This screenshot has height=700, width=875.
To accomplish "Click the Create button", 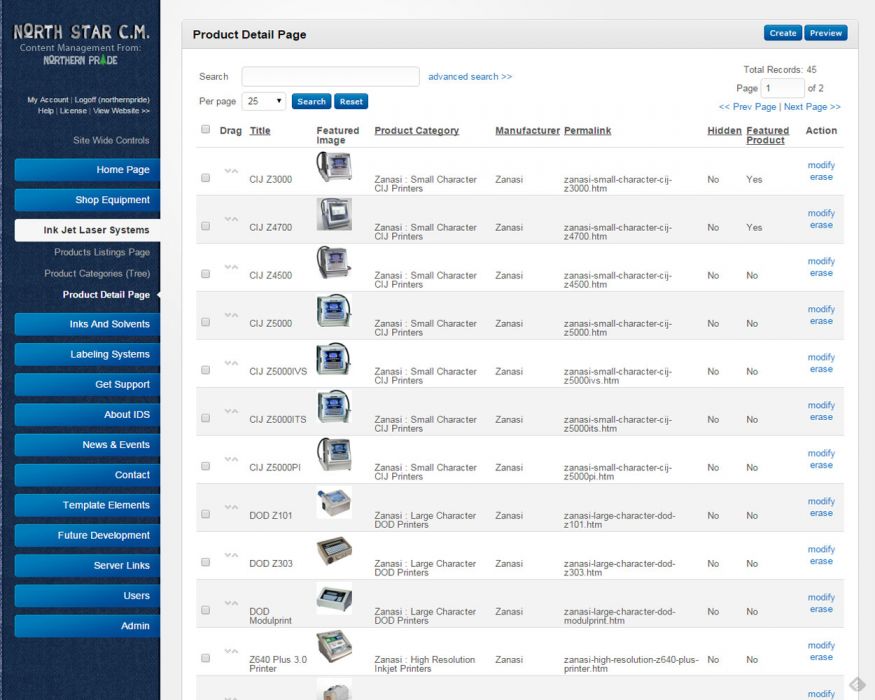I will pyautogui.click(x=782, y=33).
